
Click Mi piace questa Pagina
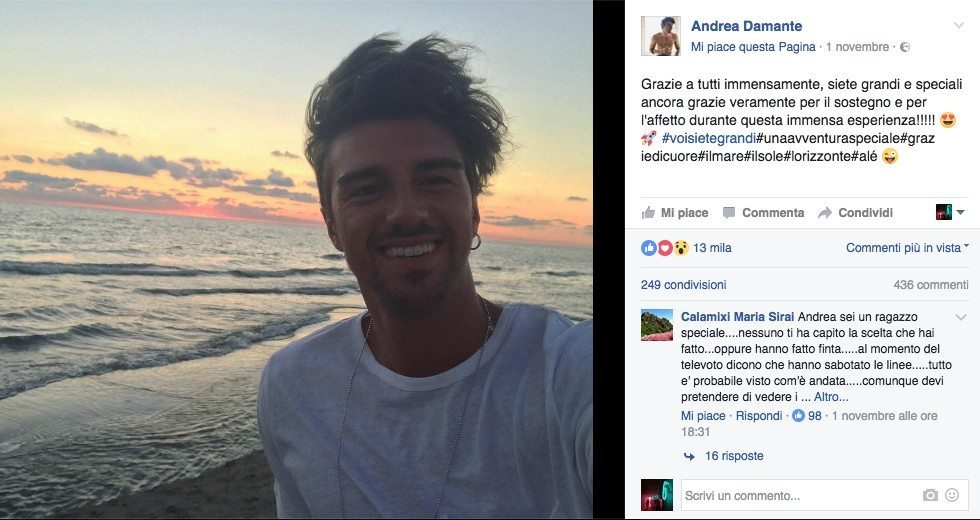tap(753, 47)
